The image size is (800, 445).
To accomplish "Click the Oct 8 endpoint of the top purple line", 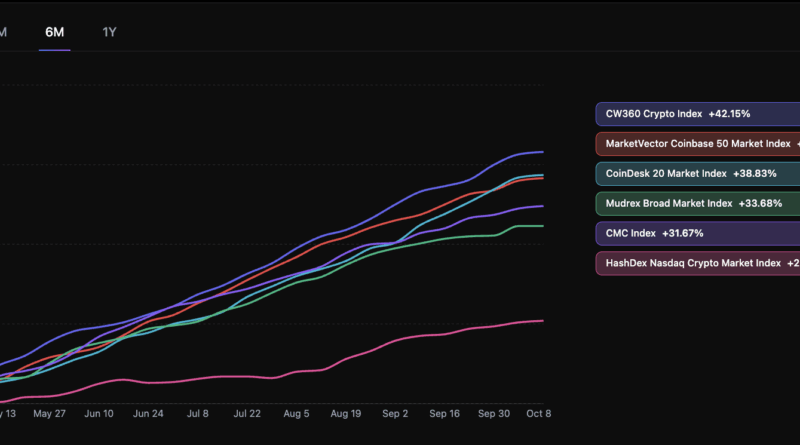I will pos(542,152).
